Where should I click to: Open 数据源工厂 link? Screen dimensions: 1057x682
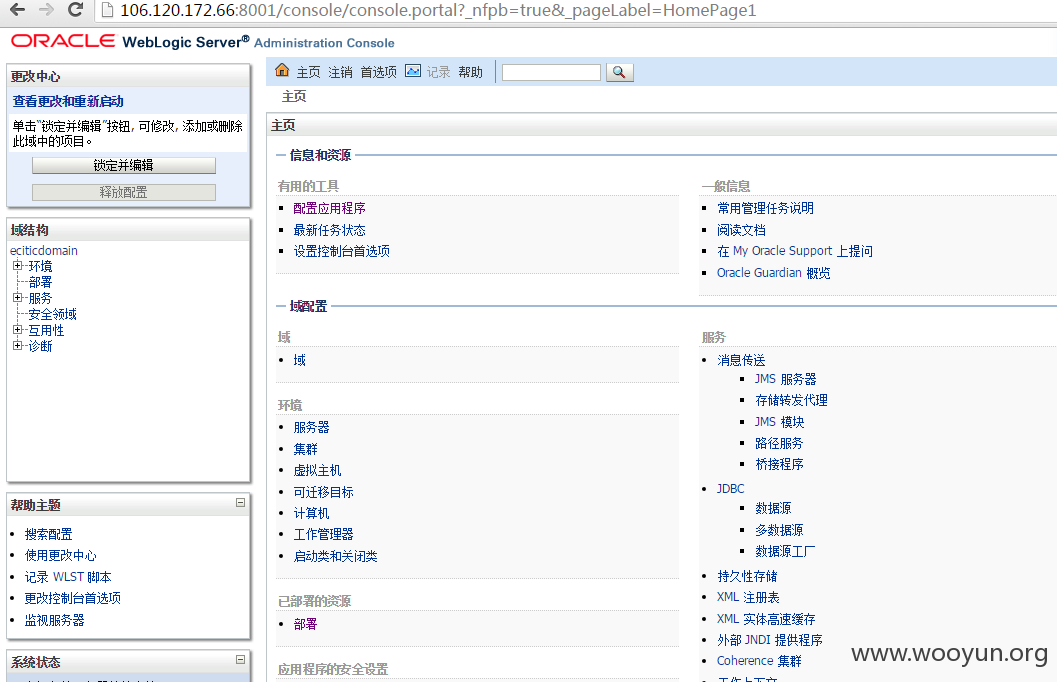pyautogui.click(x=785, y=551)
